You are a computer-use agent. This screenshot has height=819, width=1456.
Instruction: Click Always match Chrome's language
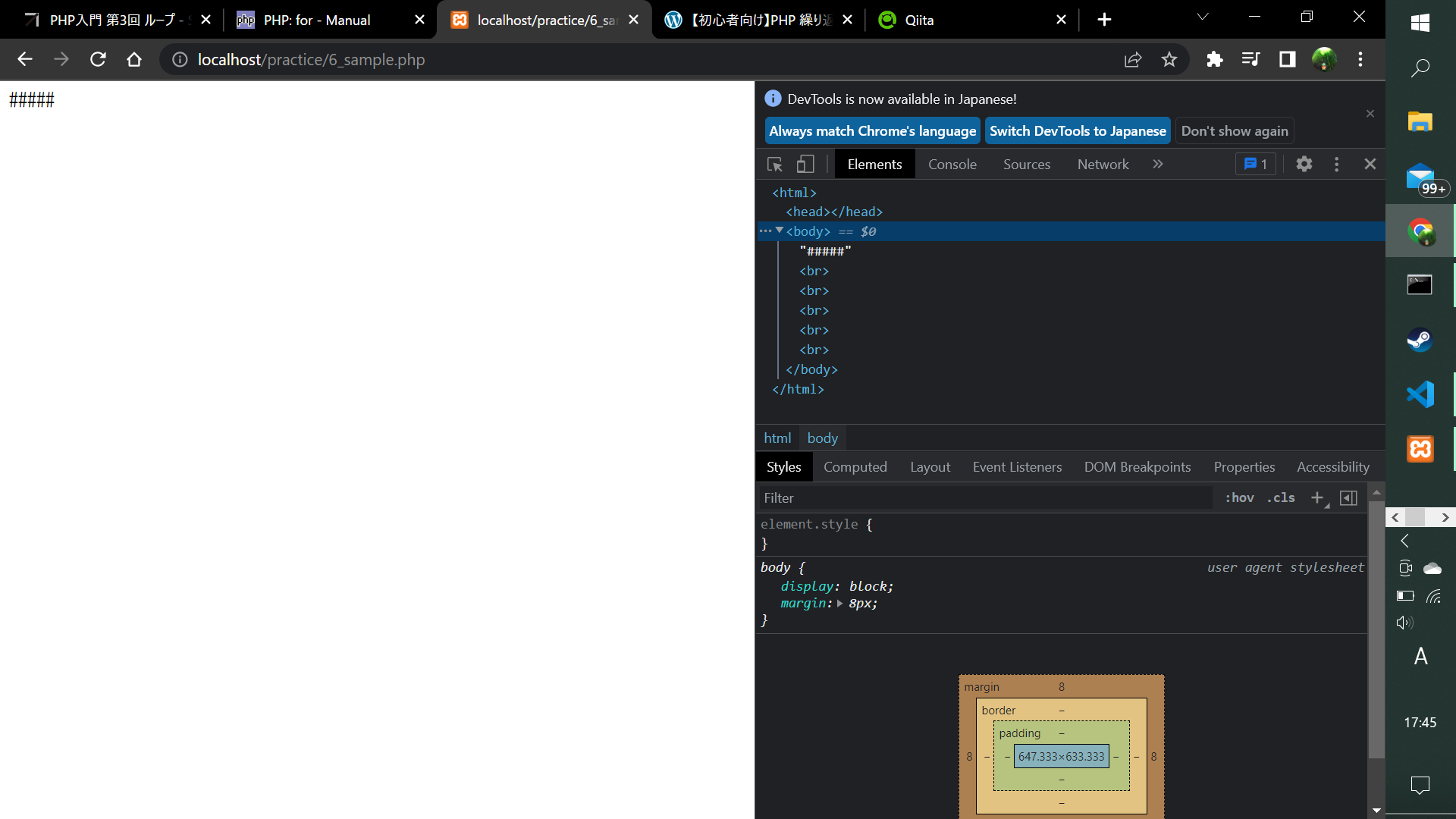[872, 131]
